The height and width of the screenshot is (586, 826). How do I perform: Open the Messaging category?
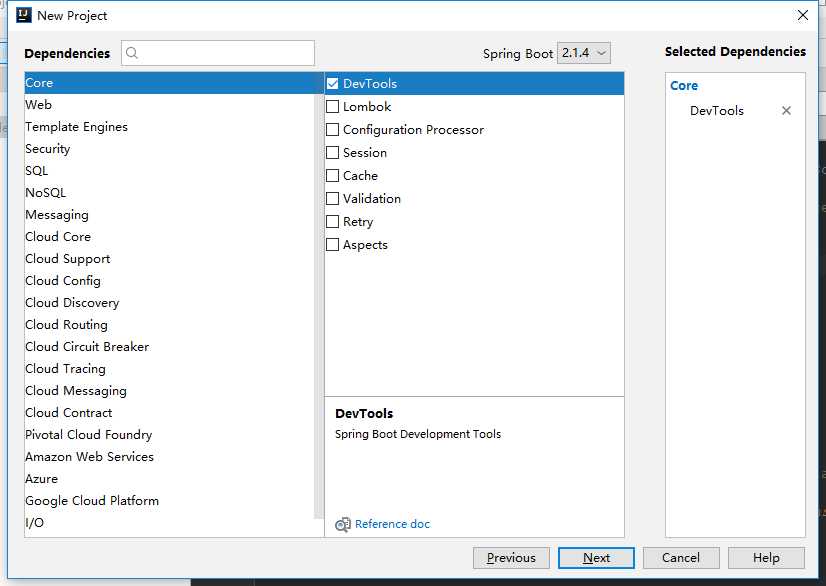169,215
